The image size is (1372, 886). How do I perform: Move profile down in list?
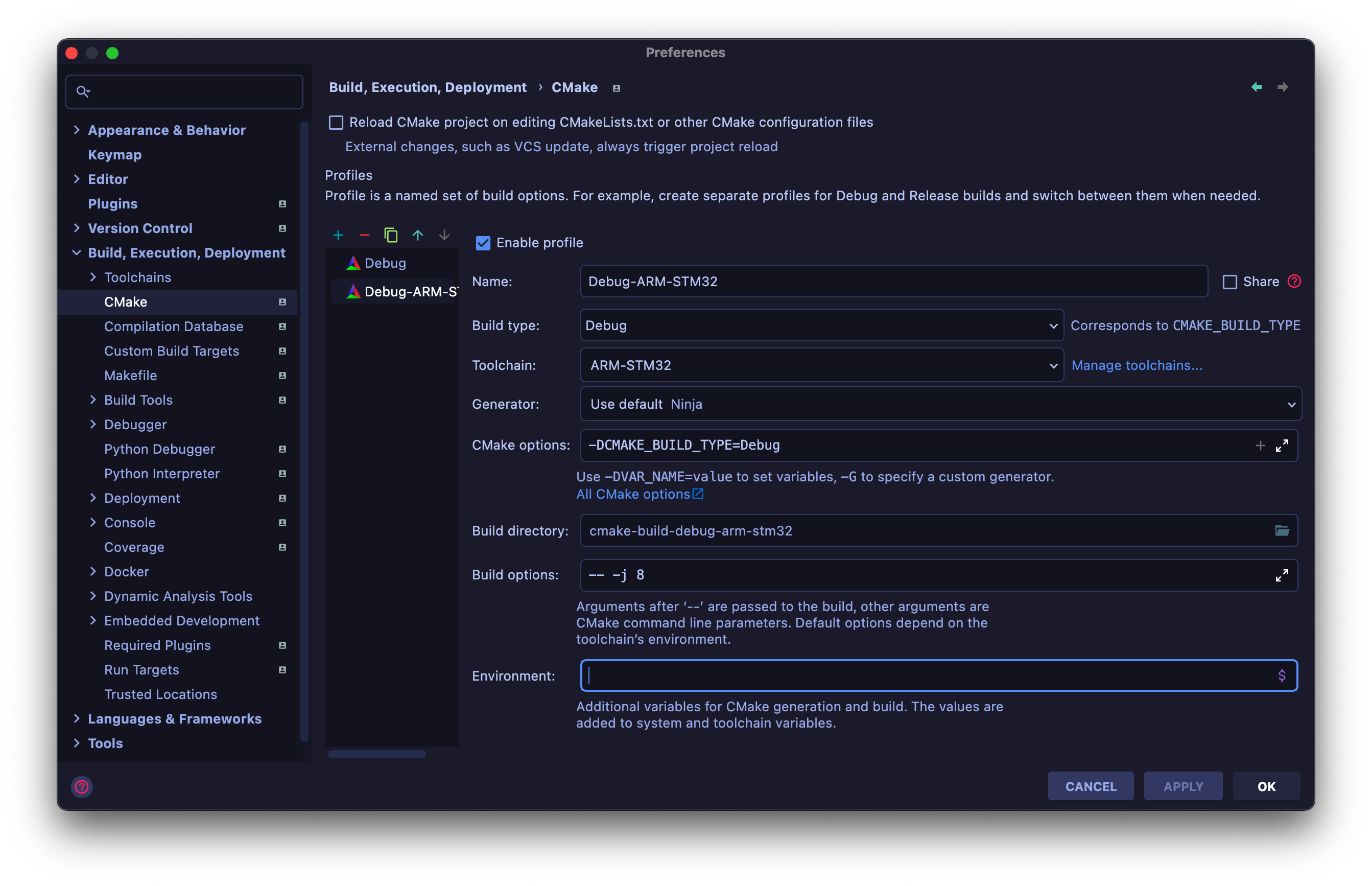[444, 235]
